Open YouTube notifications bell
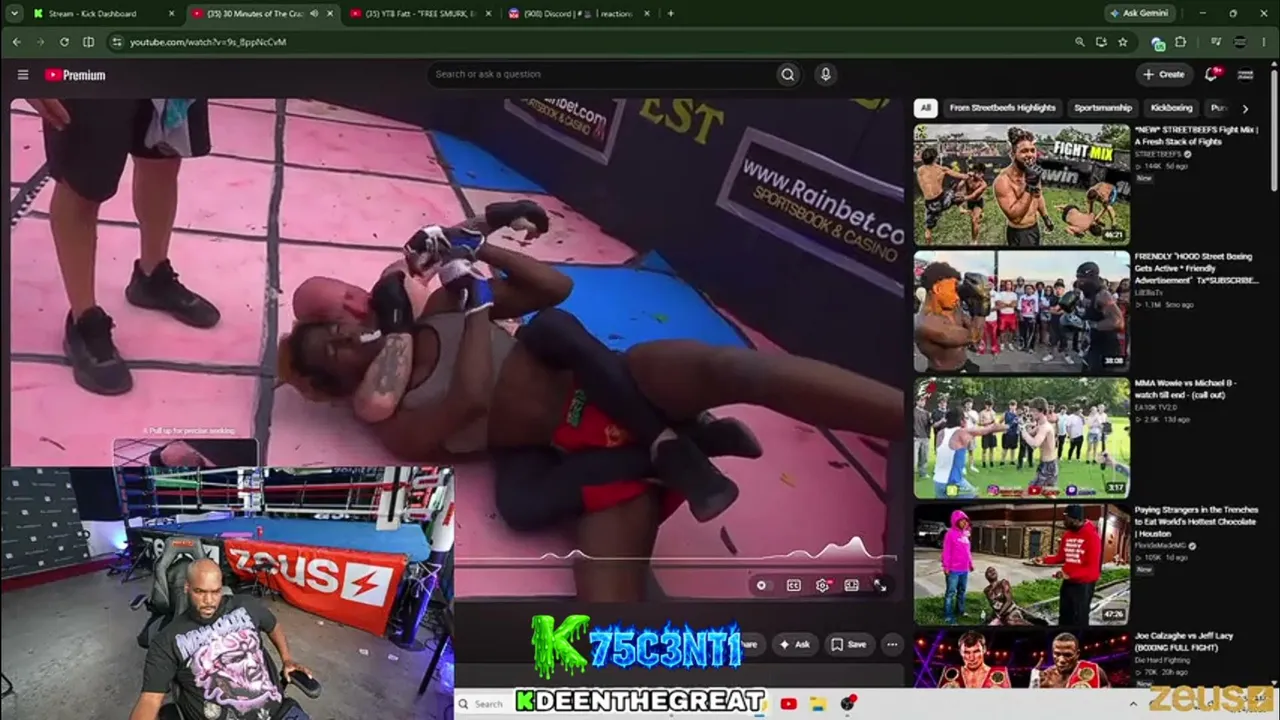 point(1211,74)
